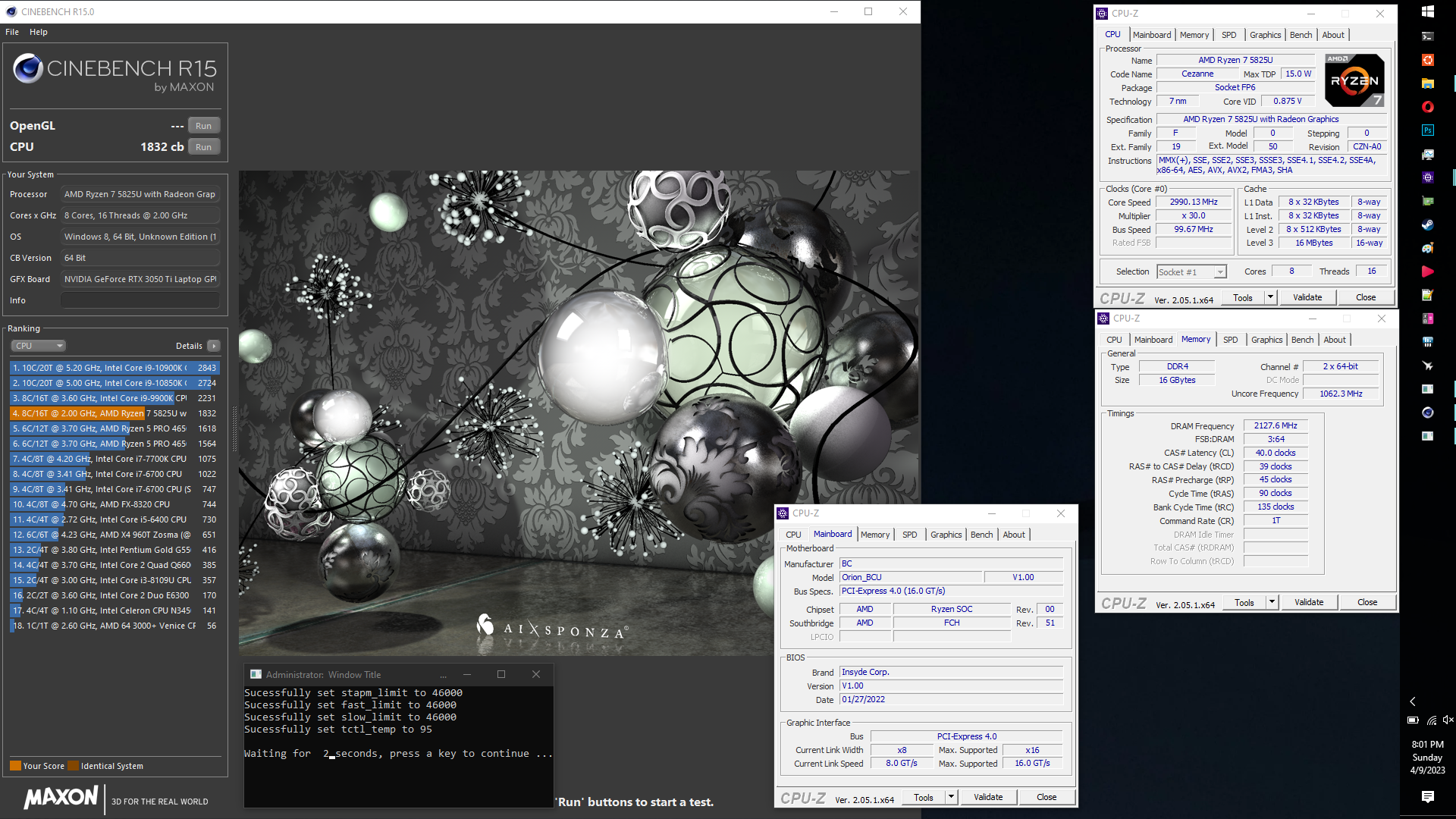Click the Info input field in Cinebench
Image resolution: width=1456 pixels, height=819 pixels.
[x=140, y=300]
